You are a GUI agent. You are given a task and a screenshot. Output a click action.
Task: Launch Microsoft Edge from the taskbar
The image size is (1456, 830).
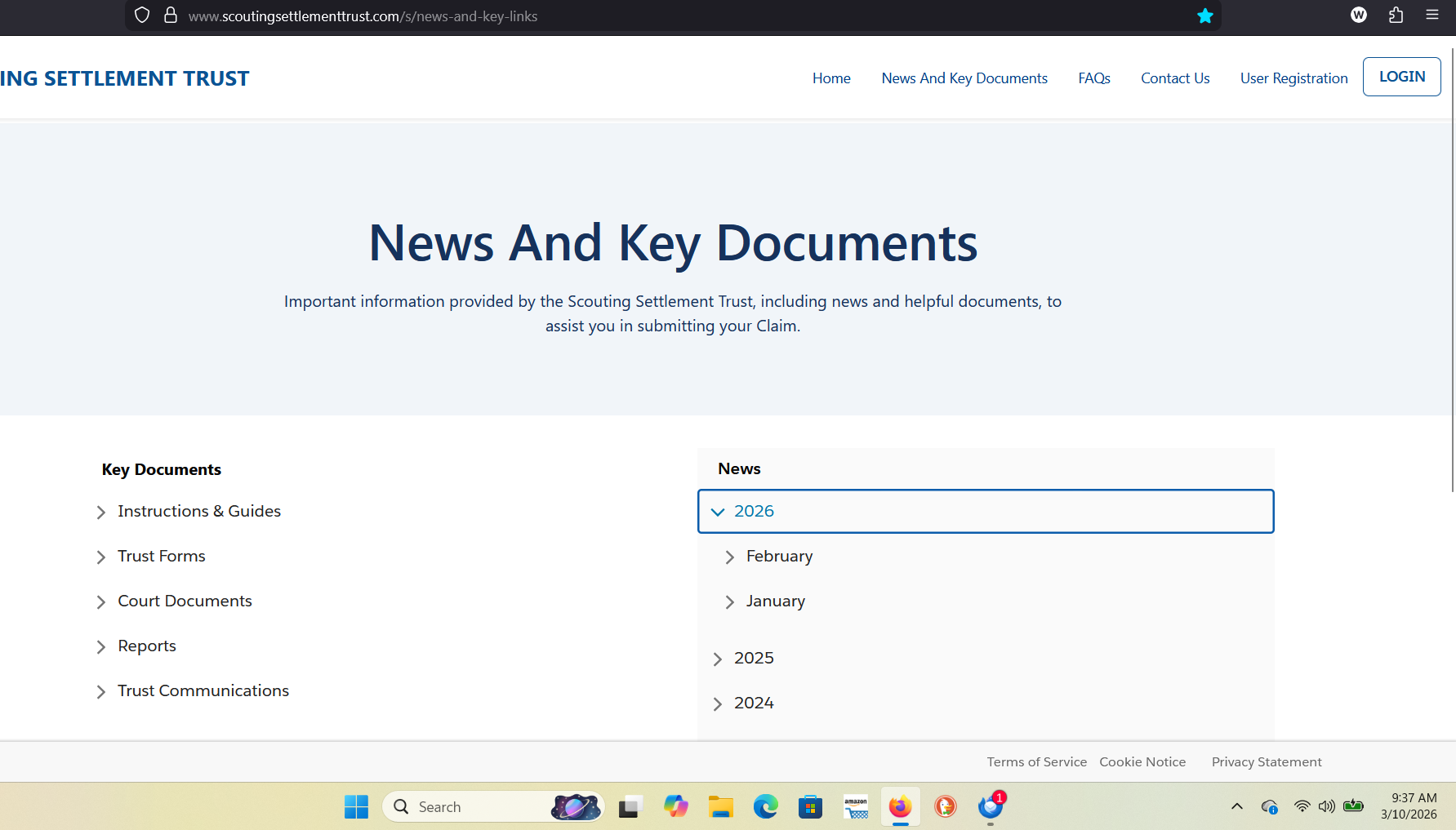(x=765, y=806)
